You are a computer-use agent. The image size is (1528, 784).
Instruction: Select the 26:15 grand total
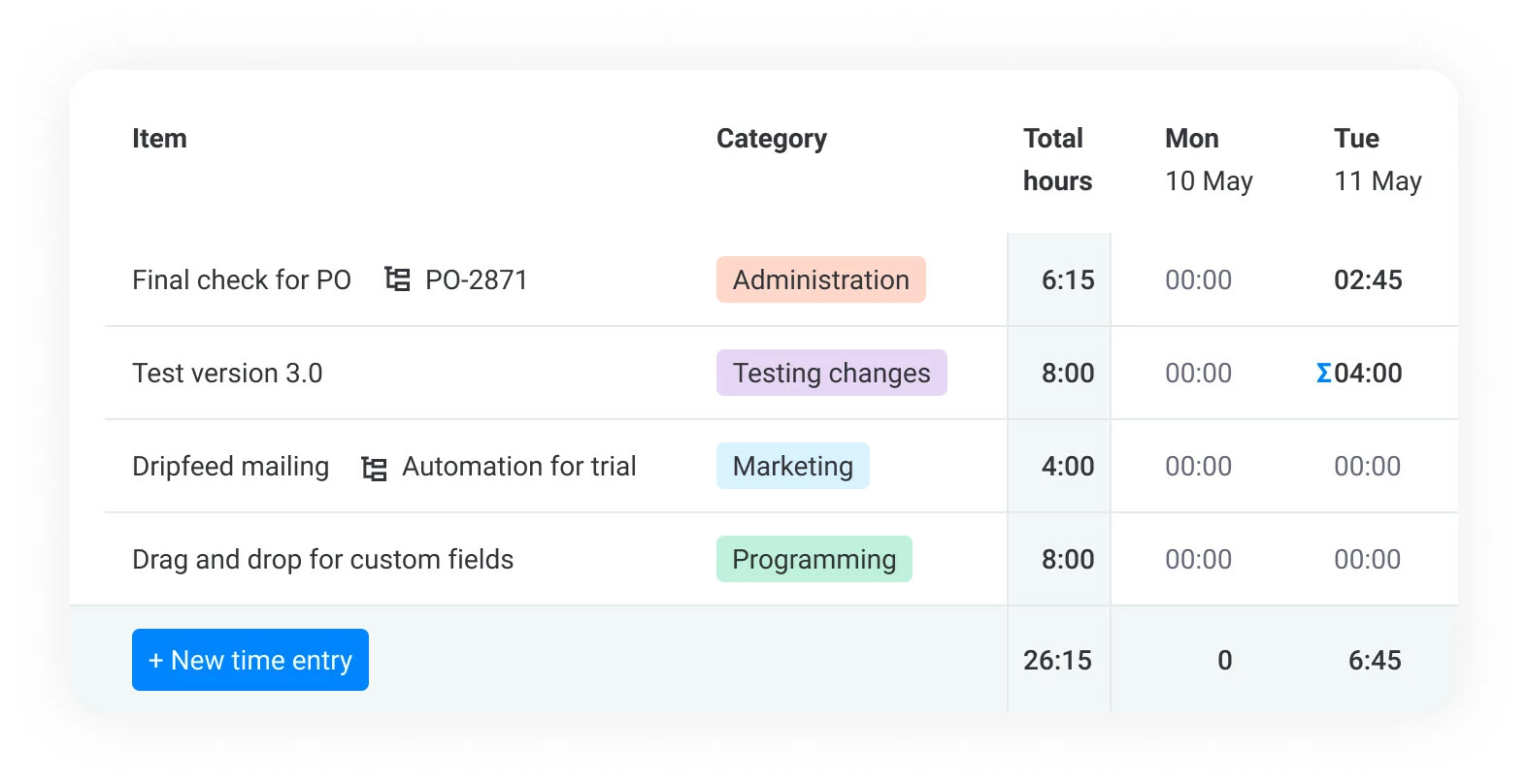coord(1057,660)
